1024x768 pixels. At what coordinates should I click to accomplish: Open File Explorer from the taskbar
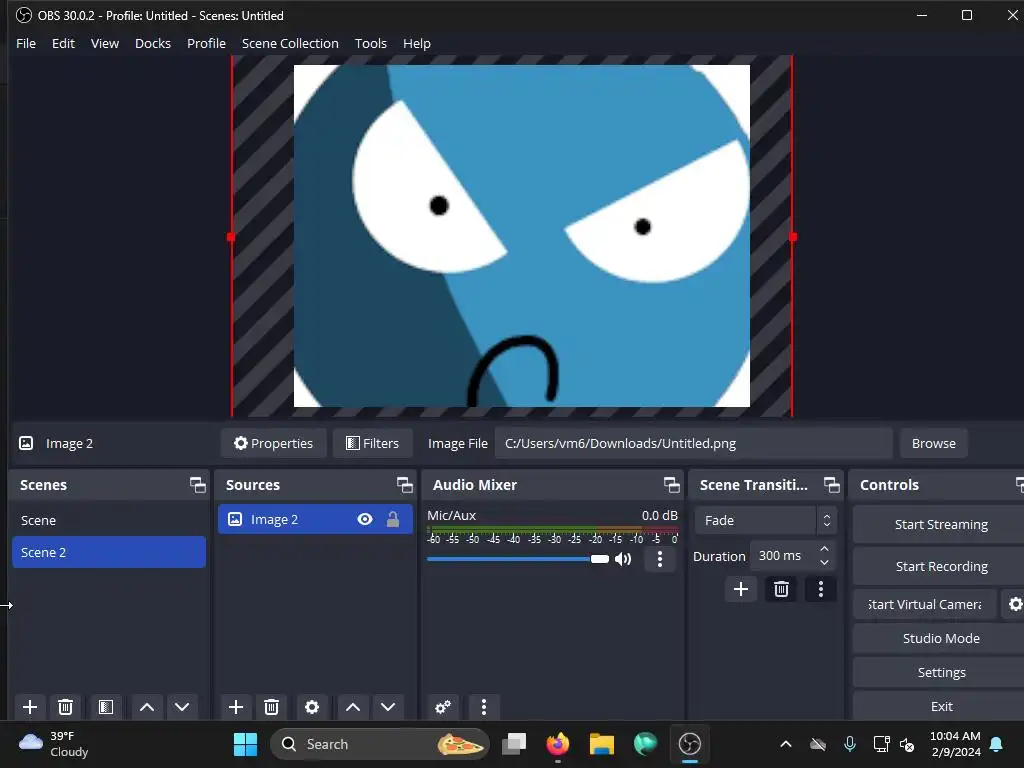[x=601, y=744]
